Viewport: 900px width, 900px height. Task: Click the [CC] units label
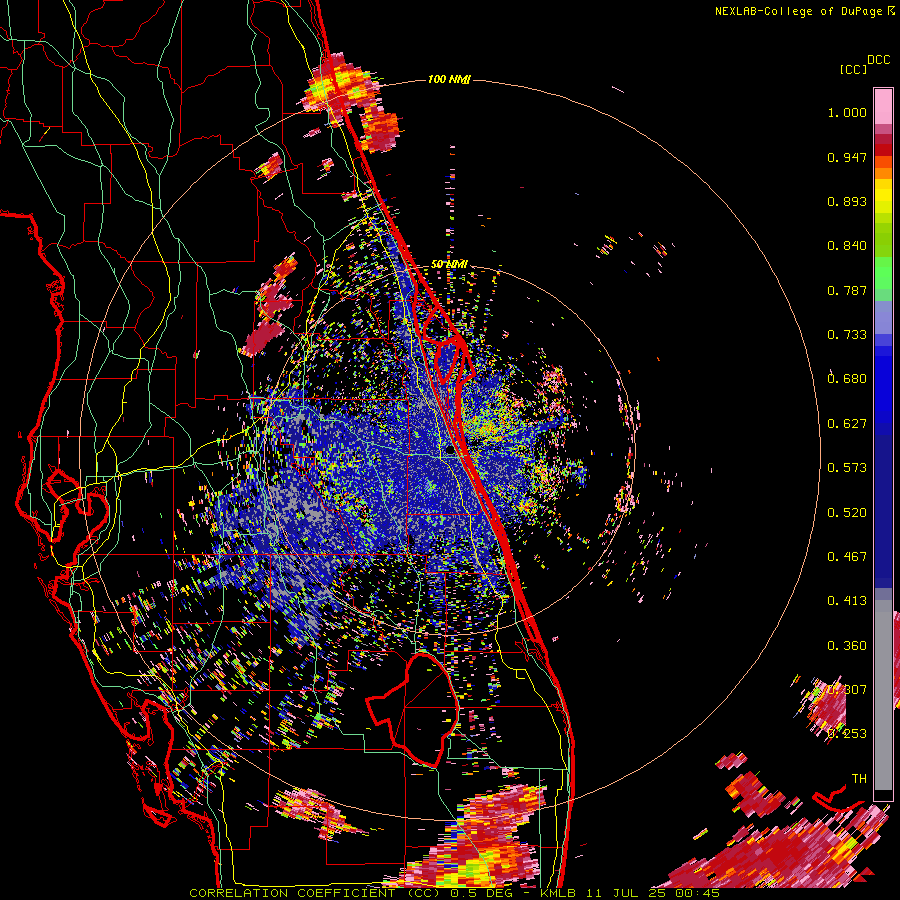853,69
